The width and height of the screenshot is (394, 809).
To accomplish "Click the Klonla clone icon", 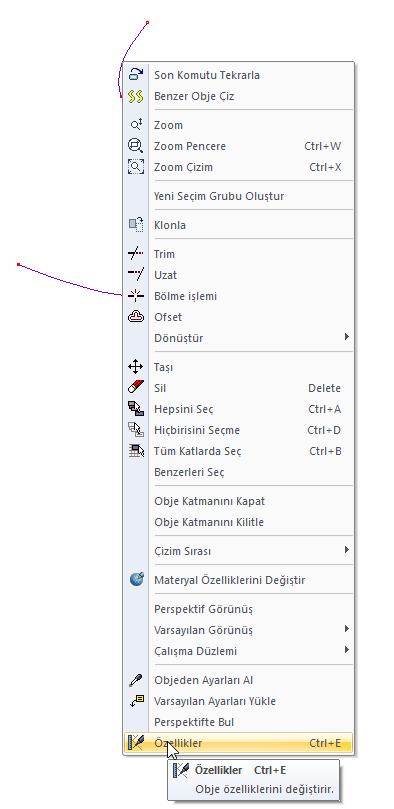I will point(136,225).
